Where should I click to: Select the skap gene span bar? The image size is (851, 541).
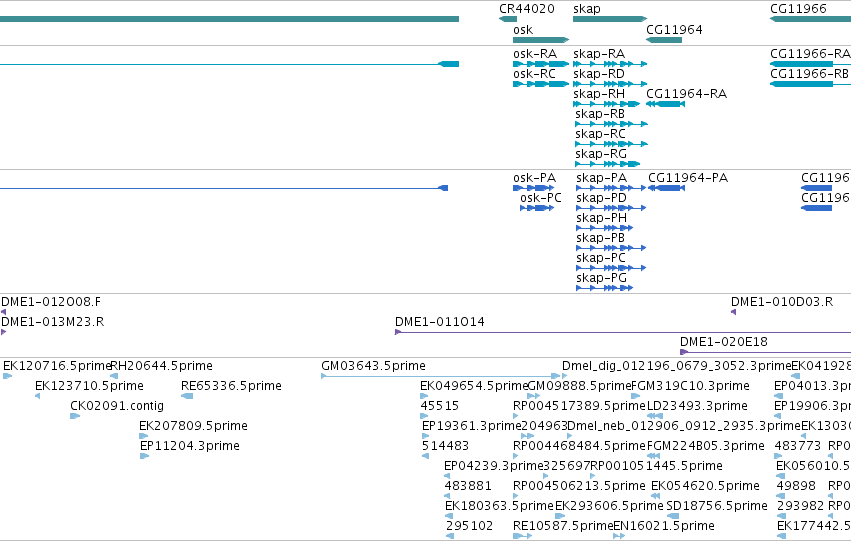tap(610, 19)
